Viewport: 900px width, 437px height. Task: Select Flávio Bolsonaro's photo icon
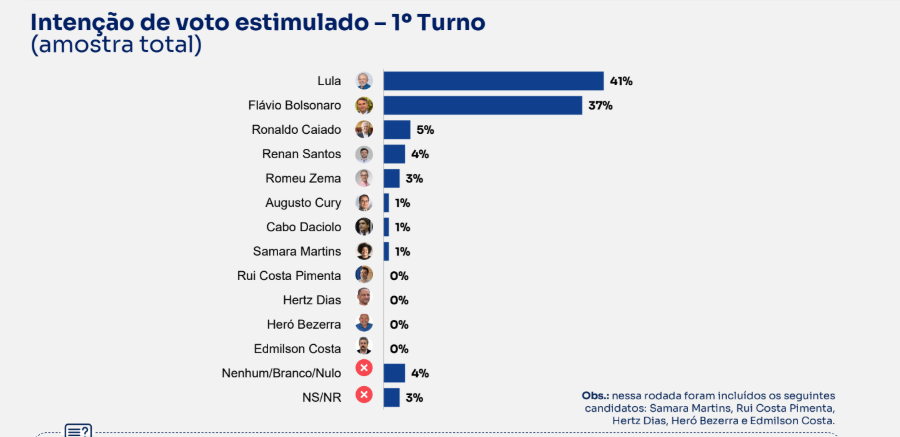pos(364,105)
